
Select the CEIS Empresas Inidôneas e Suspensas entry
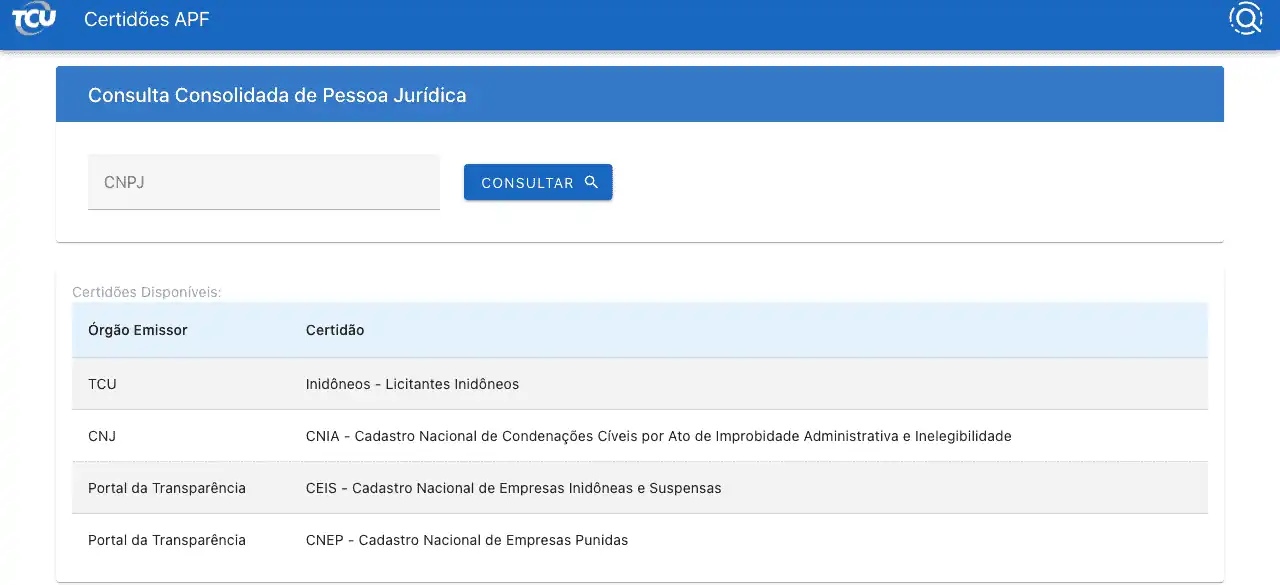click(x=513, y=488)
